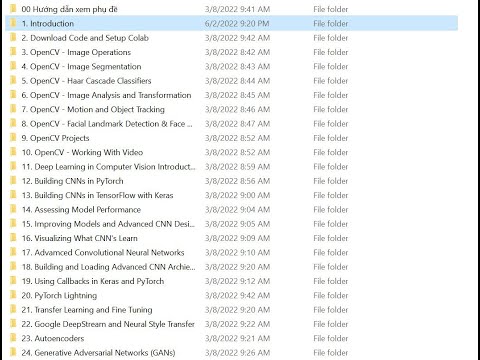
Task: Select '15. Improving Models and Advanced CNN' name
Action: (x=108, y=224)
